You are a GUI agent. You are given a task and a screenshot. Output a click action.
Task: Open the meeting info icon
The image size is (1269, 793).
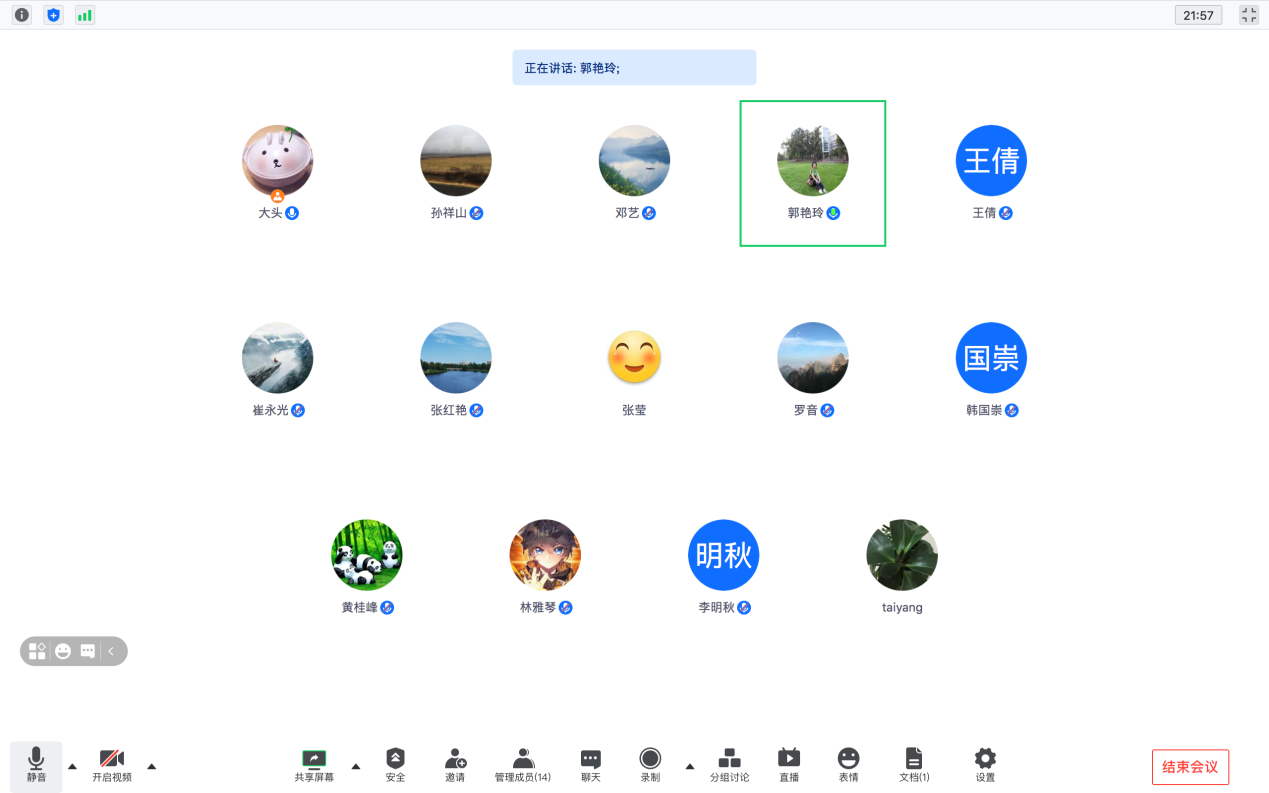click(x=21, y=15)
